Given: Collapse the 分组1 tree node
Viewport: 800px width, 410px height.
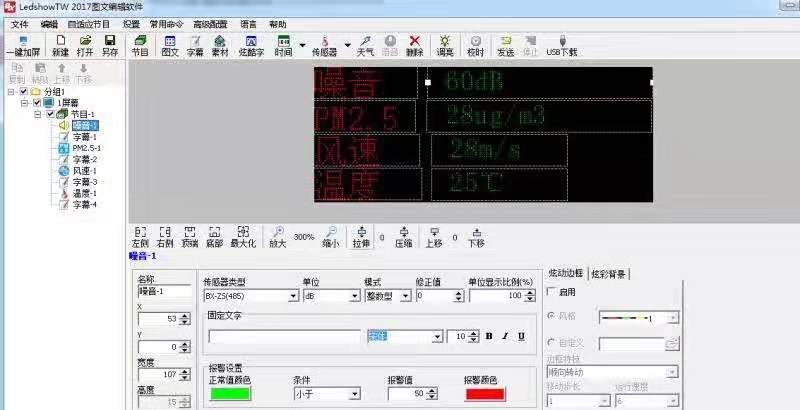Looking at the screenshot, I should [11, 92].
